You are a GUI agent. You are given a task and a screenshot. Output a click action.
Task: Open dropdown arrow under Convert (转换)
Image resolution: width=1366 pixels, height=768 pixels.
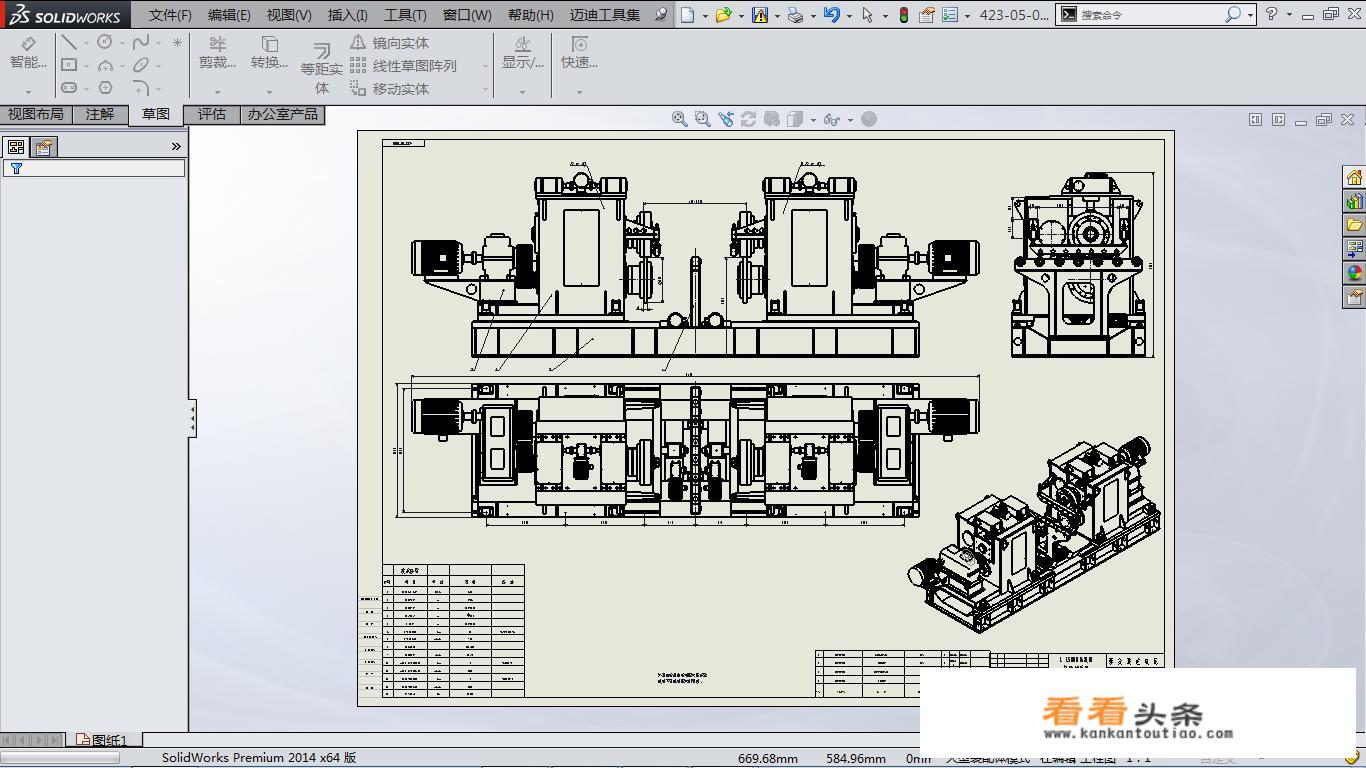point(269,92)
